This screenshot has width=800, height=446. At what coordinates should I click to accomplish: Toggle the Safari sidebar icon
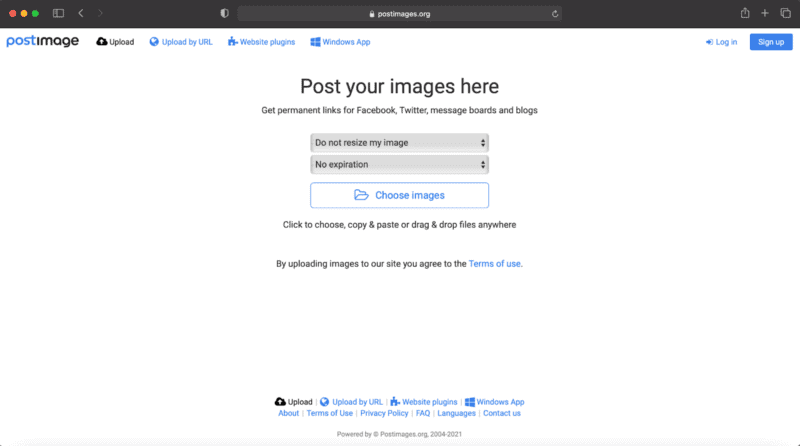59,13
